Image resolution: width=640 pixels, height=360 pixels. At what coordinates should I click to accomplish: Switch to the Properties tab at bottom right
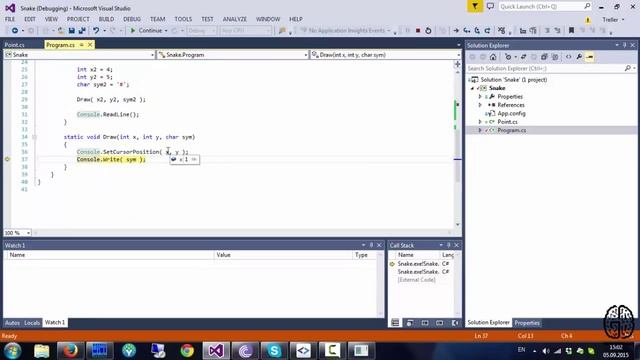[x=527, y=323]
